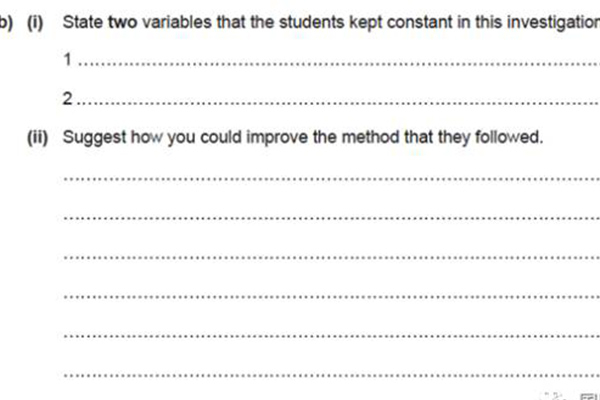Click the second dotted line under part (ii)
The width and height of the screenshot is (600, 400).
coord(331,218)
